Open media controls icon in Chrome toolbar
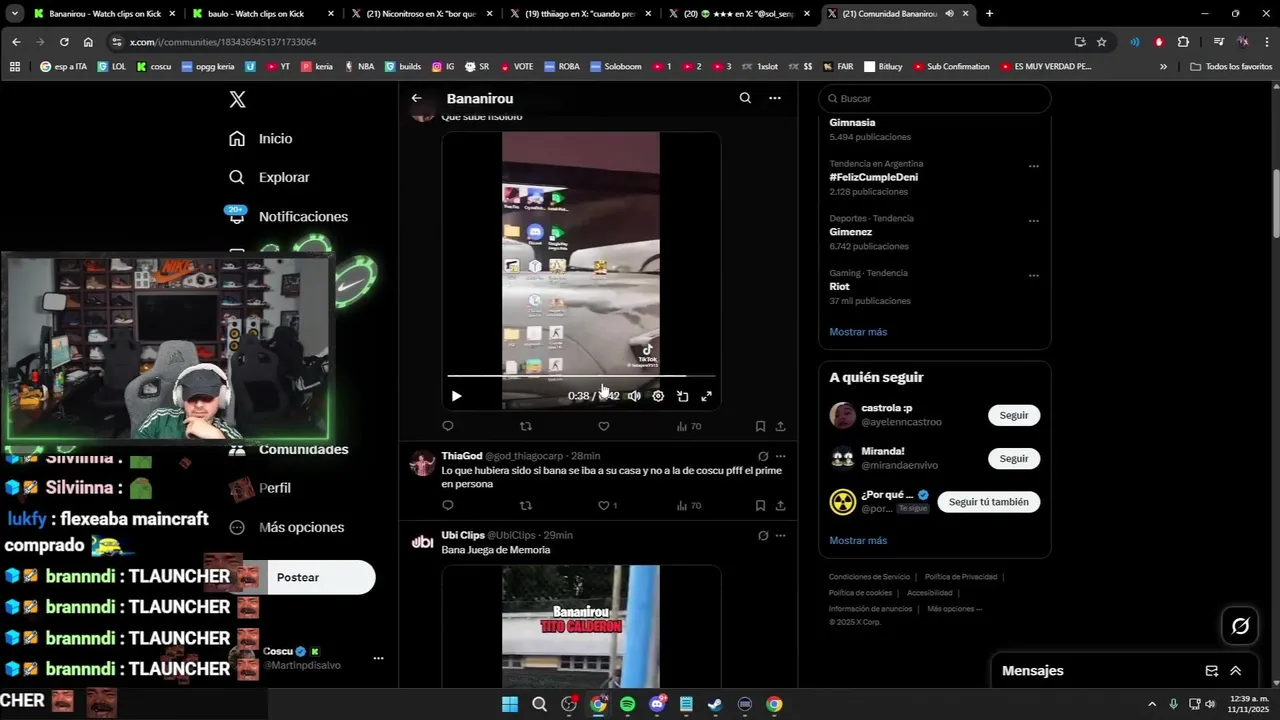 1218,42
